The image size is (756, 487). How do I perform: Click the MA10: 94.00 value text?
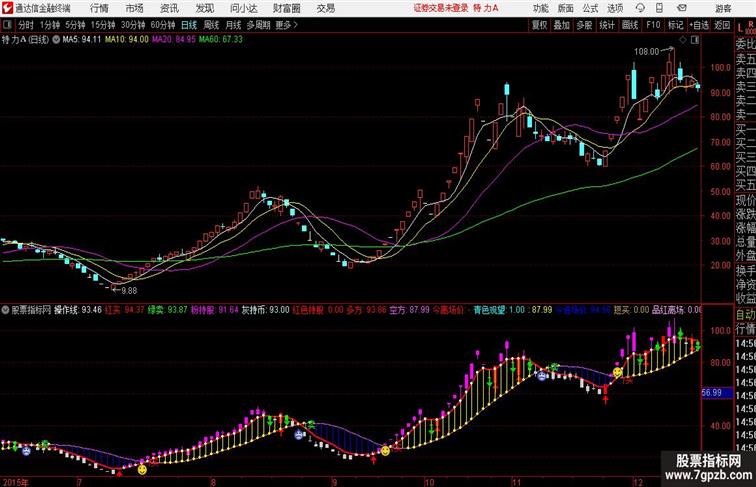(x=127, y=40)
